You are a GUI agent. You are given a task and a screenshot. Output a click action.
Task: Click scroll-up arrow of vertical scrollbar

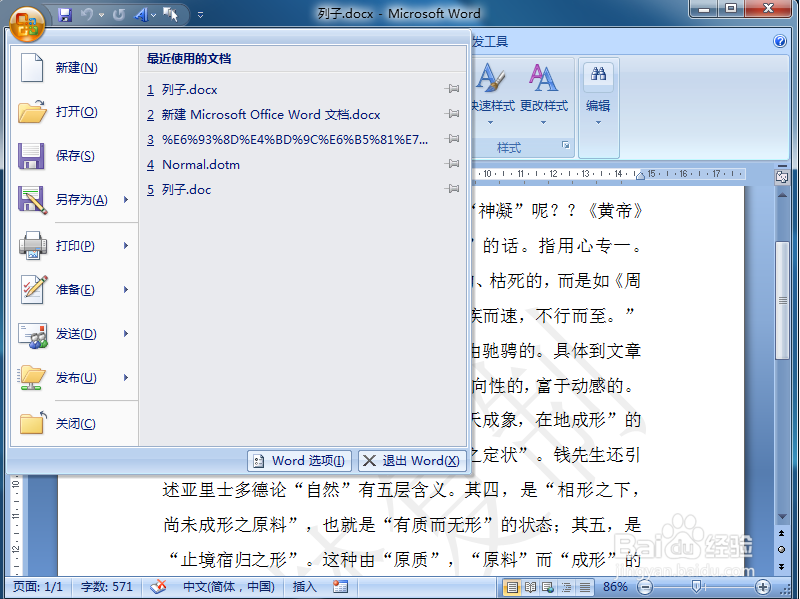[x=782, y=195]
